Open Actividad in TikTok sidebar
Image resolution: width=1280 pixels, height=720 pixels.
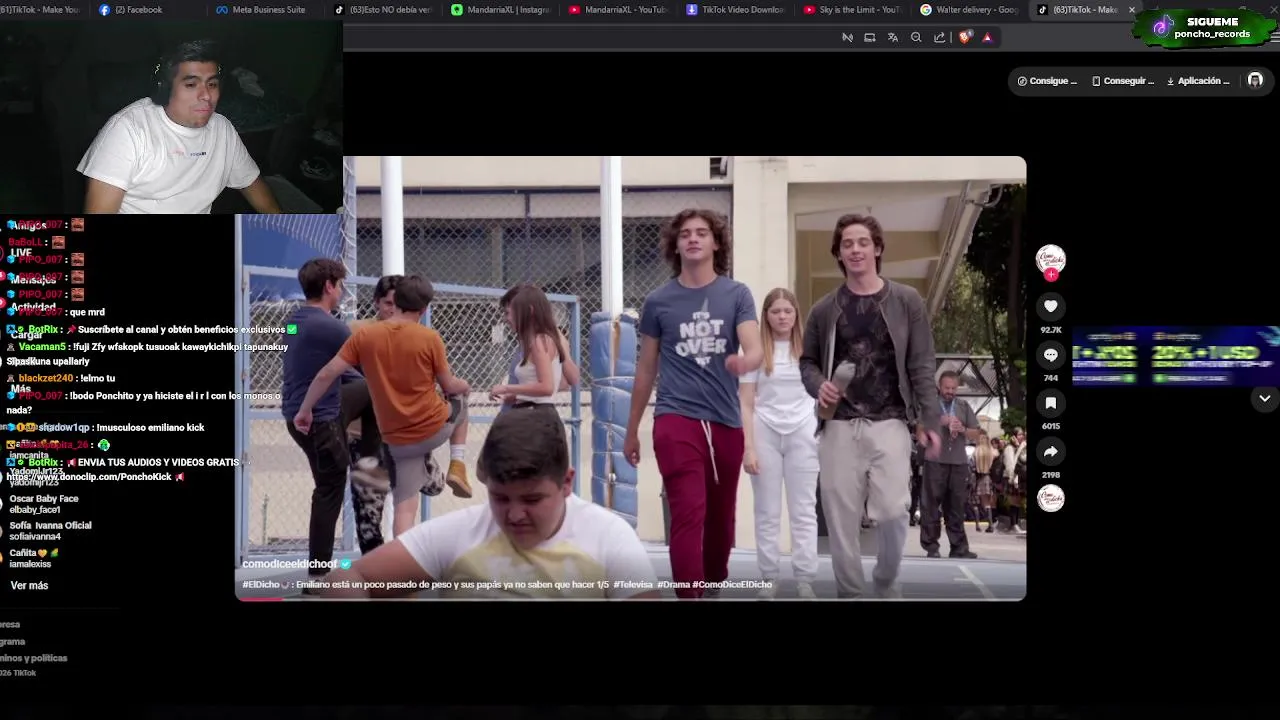33,307
